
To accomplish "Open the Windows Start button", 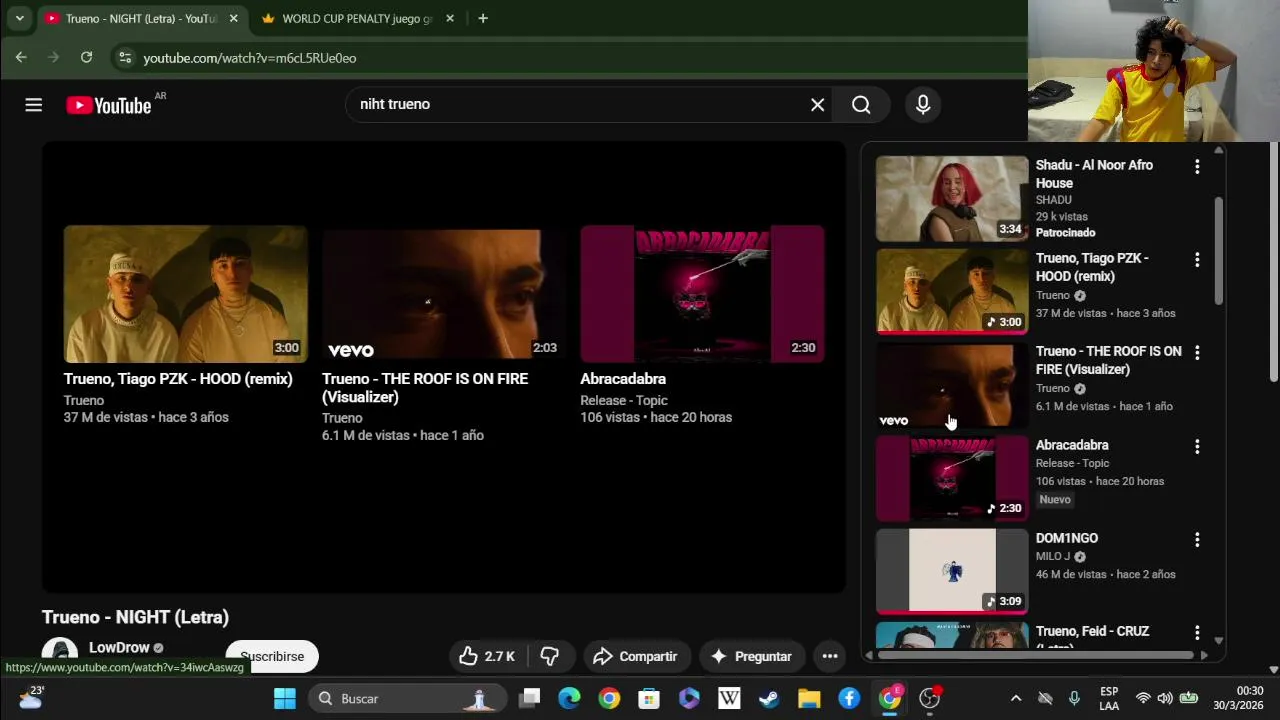I will (x=285, y=698).
